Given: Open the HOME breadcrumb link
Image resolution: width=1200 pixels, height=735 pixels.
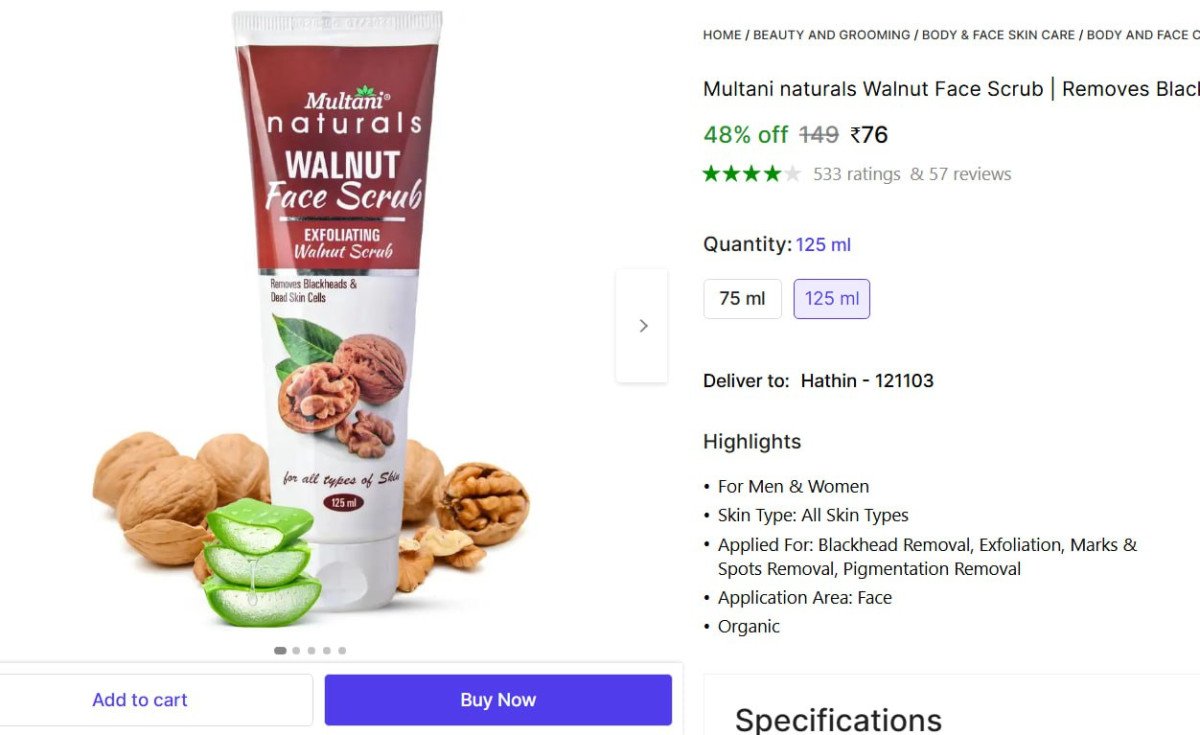Looking at the screenshot, I should coord(722,35).
